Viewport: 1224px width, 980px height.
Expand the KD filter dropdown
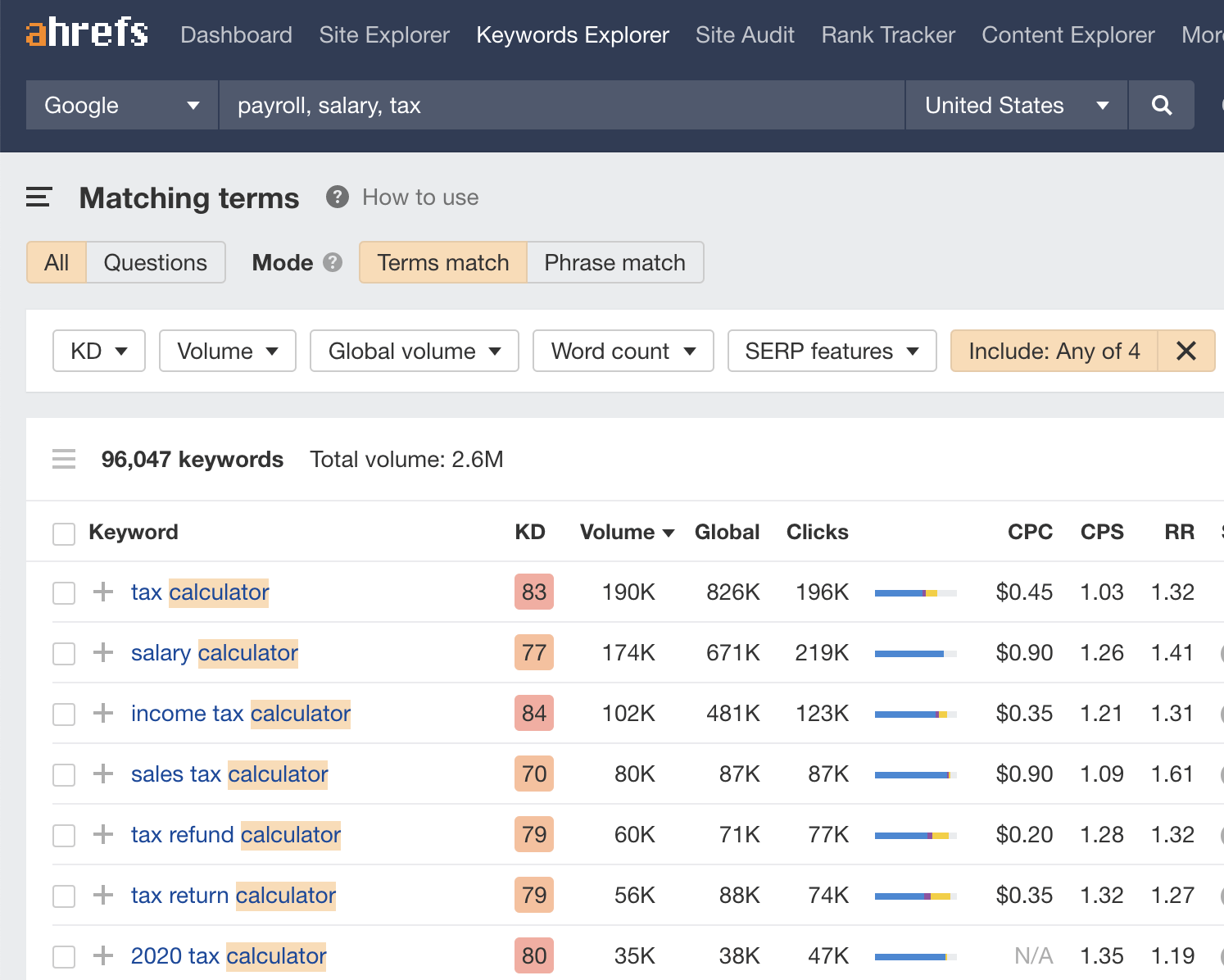[99, 351]
